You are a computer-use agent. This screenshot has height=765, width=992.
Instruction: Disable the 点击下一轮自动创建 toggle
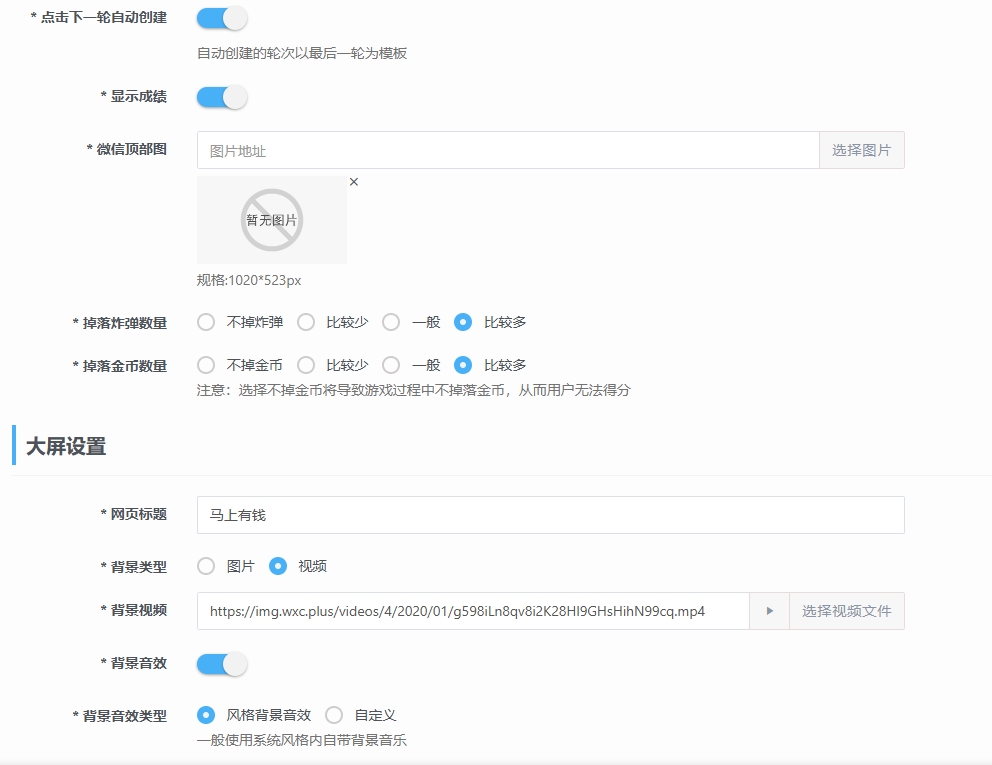(x=221, y=17)
